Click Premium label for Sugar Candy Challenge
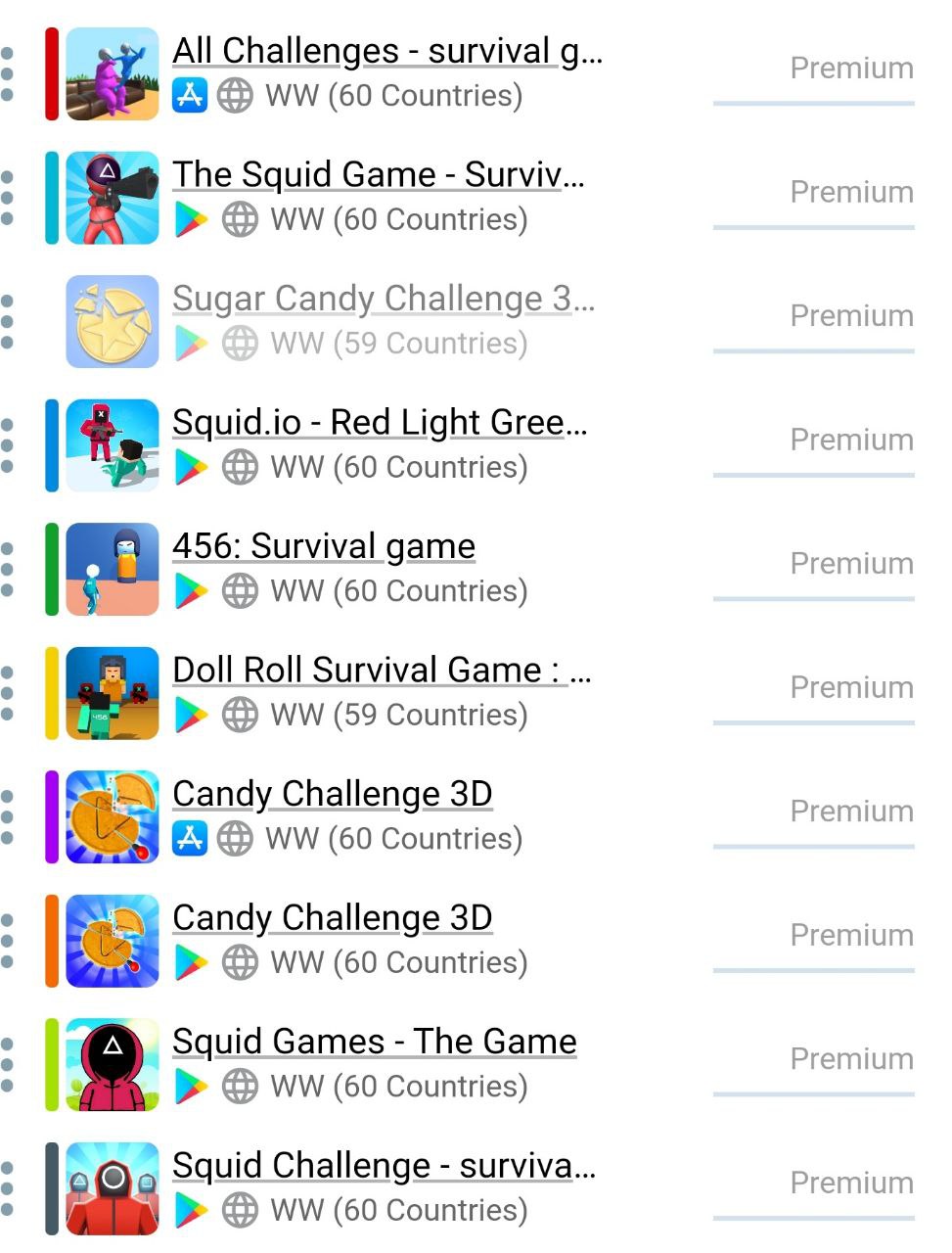The width and height of the screenshot is (952, 1253). click(x=851, y=316)
